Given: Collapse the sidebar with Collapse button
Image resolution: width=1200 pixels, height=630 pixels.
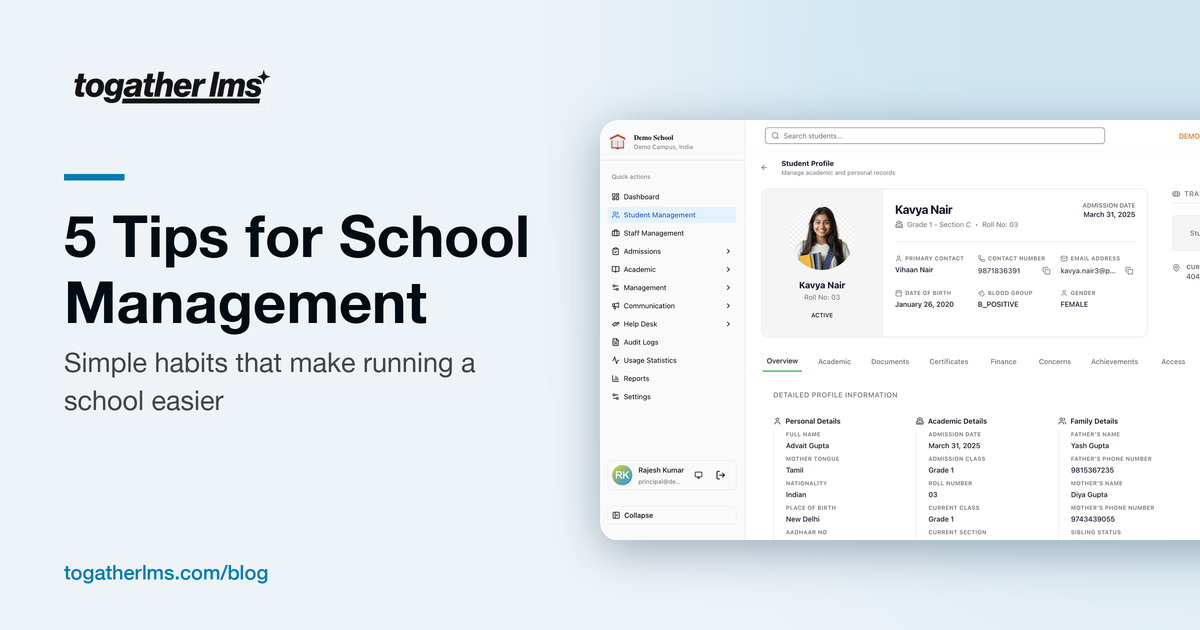Looking at the screenshot, I should click(672, 515).
